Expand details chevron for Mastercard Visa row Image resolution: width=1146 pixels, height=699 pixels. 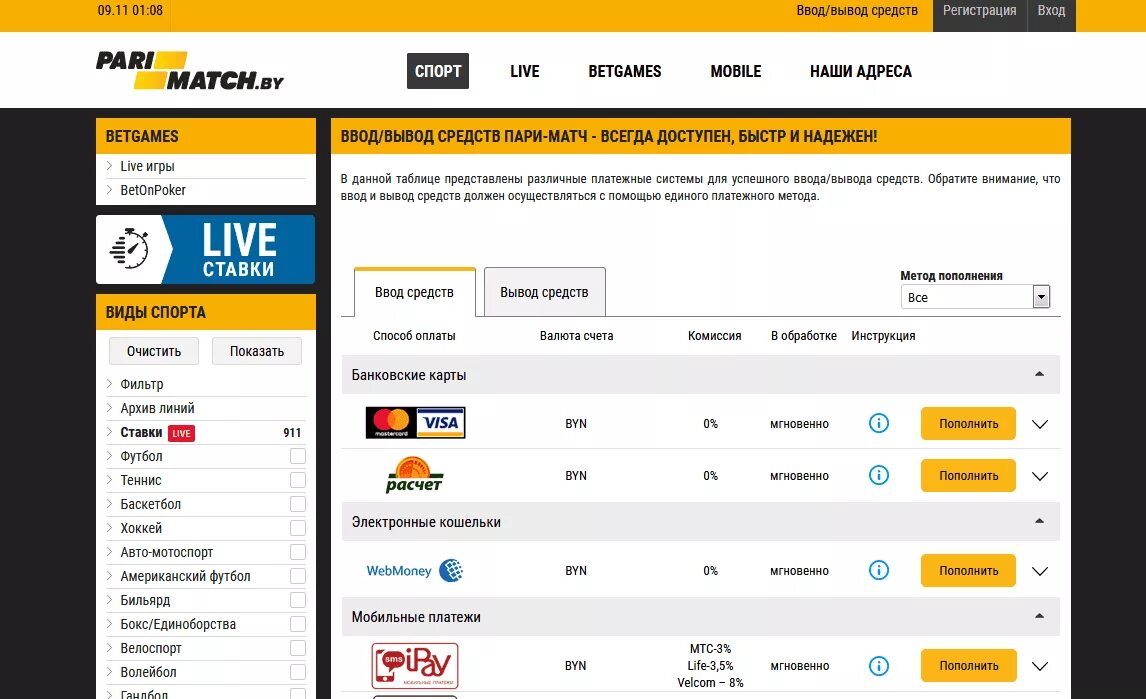1039,424
